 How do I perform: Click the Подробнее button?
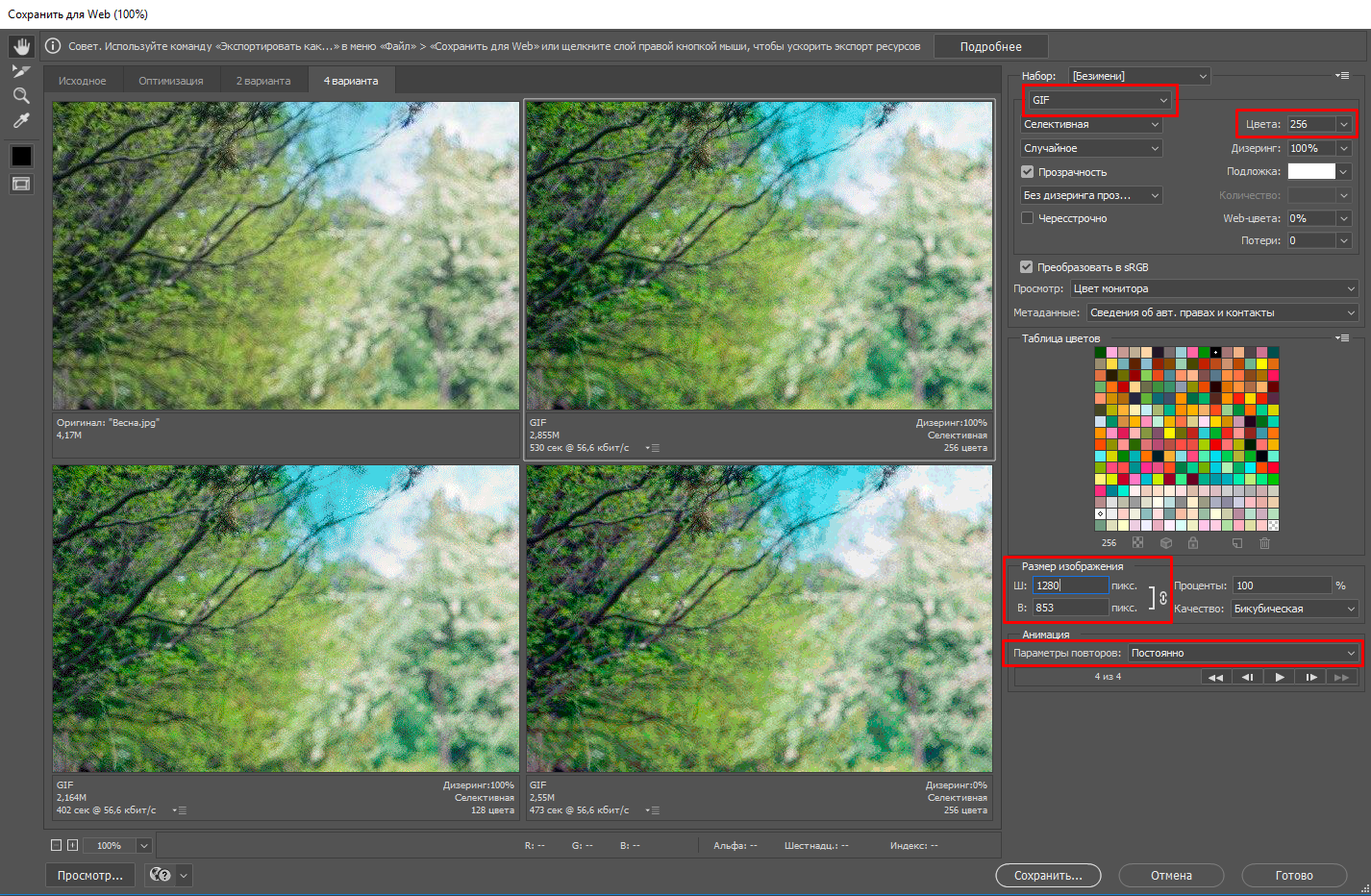coord(990,46)
